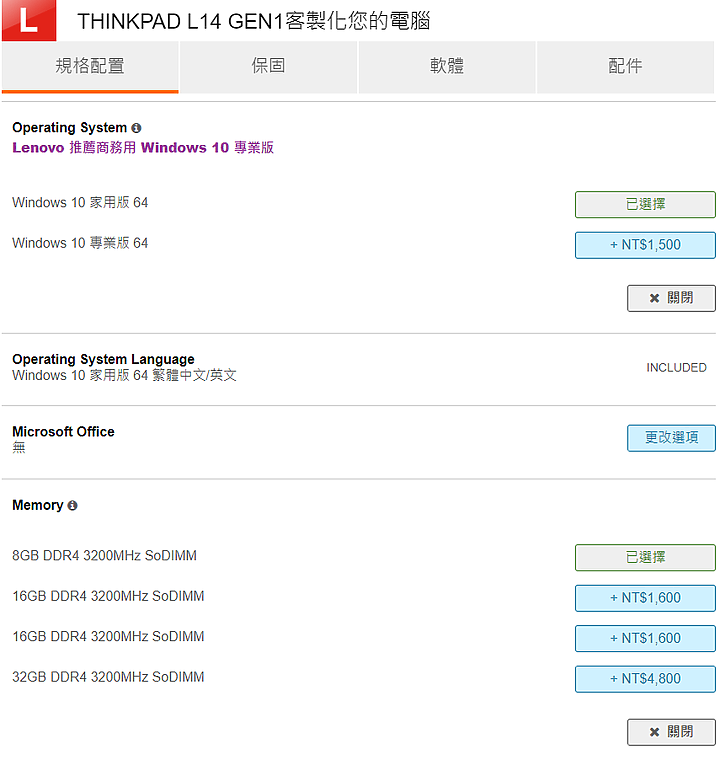Image resolution: width=720 pixels, height=760 pixels.
Task: Click the Lenovo 推薦商務用 Windows 10 專業版 text
Action: 143,147
